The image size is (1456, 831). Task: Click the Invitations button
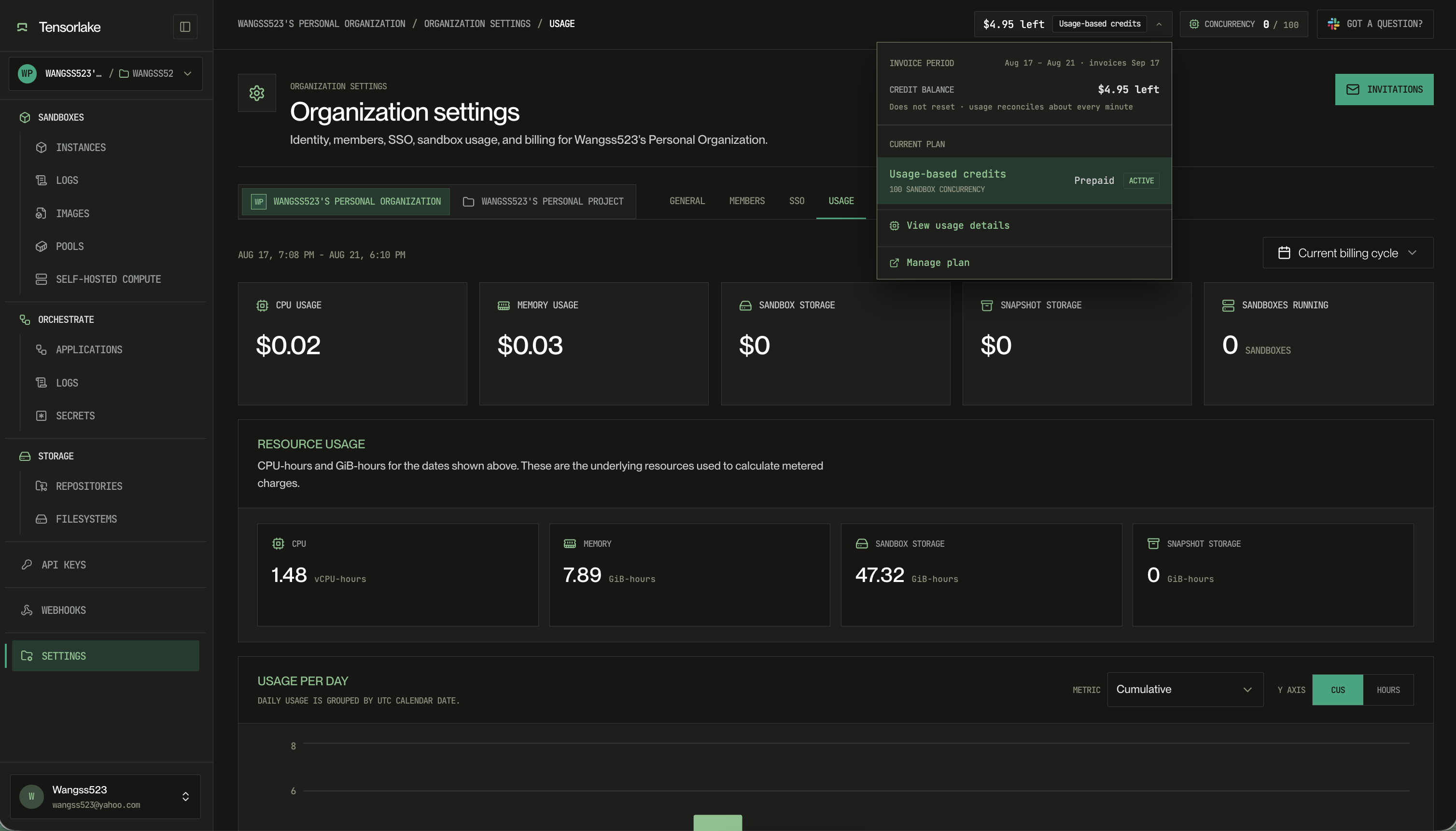coord(1384,90)
